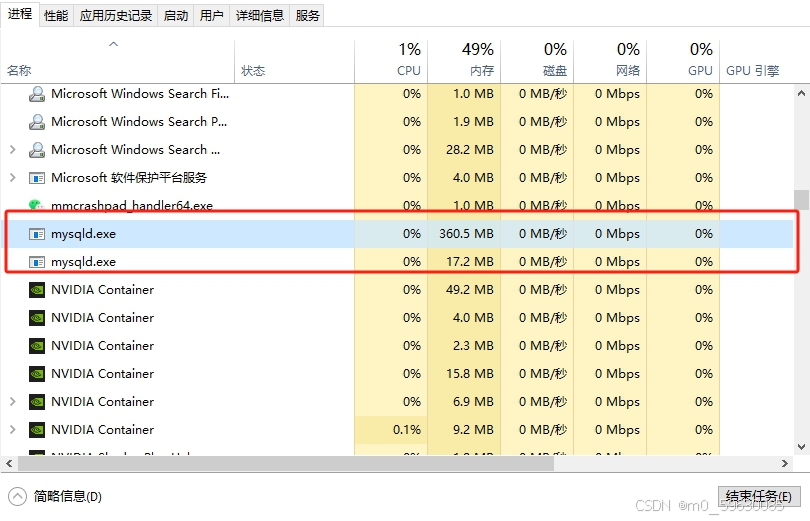This screenshot has height=521, width=810.
Task: Sort by the 状态 column header
Action: point(294,61)
